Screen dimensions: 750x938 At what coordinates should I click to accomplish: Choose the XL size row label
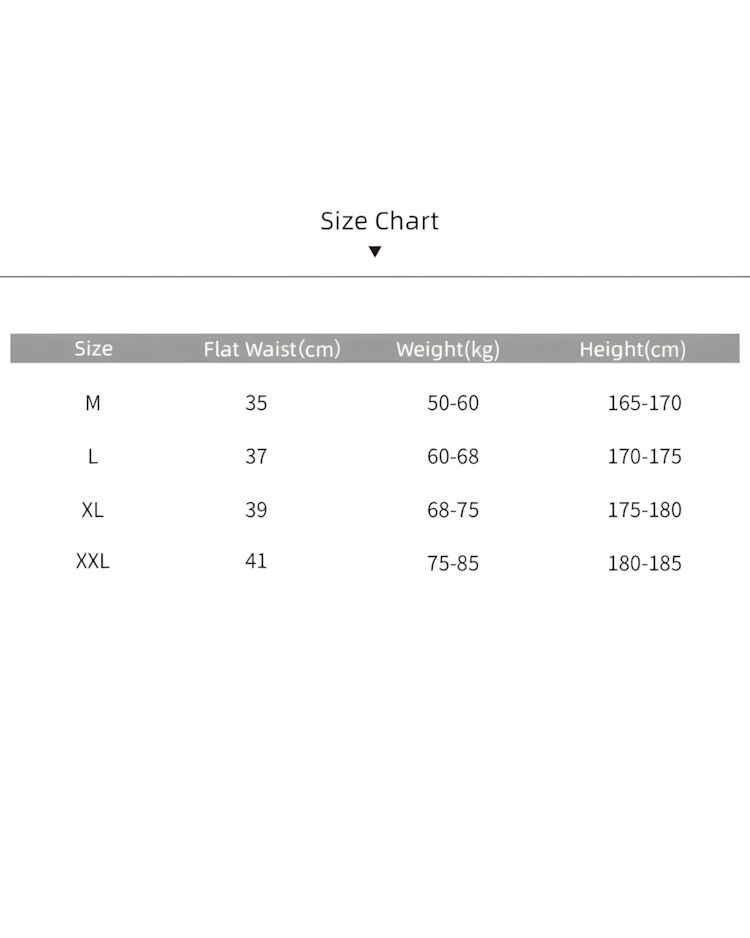[93, 510]
